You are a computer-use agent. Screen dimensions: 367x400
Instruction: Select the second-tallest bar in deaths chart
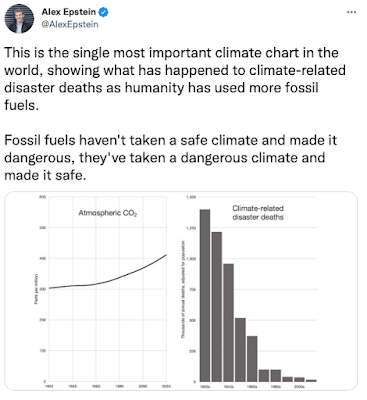pos(217,307)
